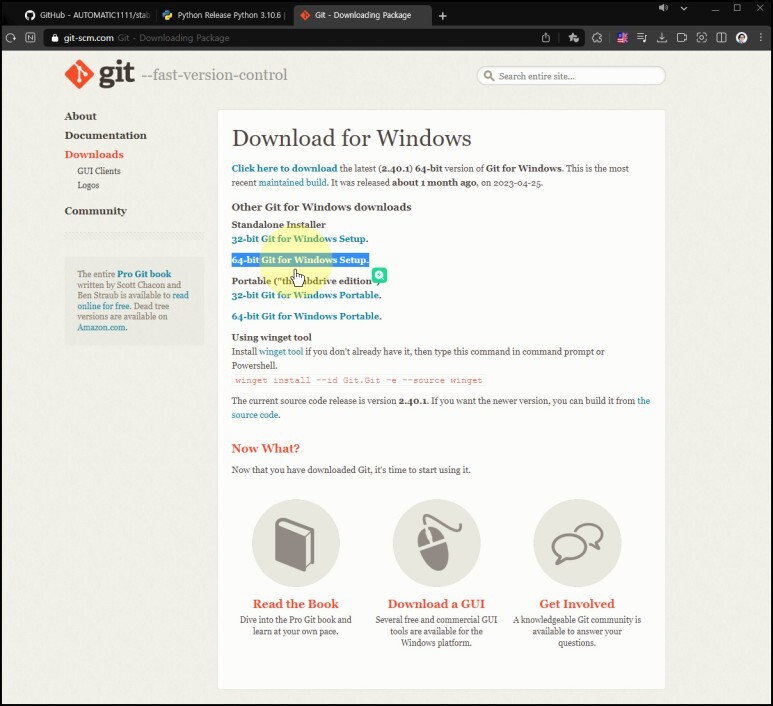Screen dimensions: 773x706
Task: Click the mouse icon for Download a GUI
Action: pyautogui.click(x=436, y=543)
